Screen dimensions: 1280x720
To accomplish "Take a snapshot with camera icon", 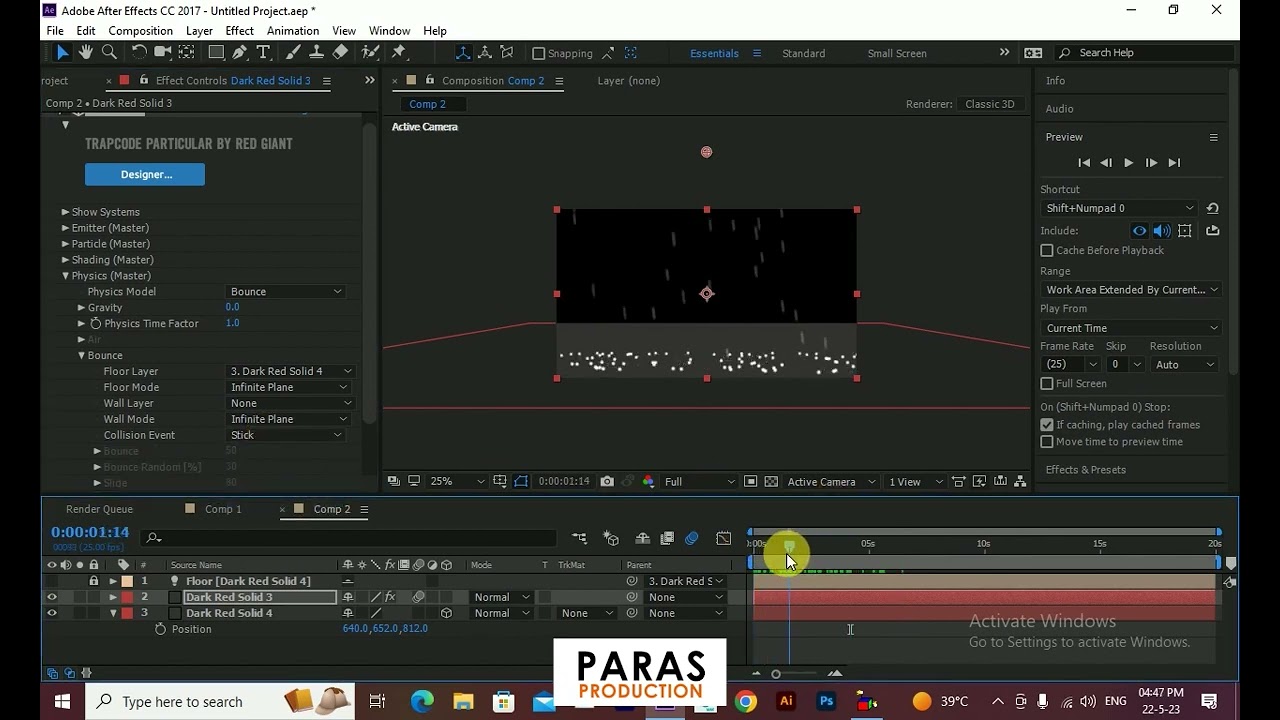I will point(607,482).
